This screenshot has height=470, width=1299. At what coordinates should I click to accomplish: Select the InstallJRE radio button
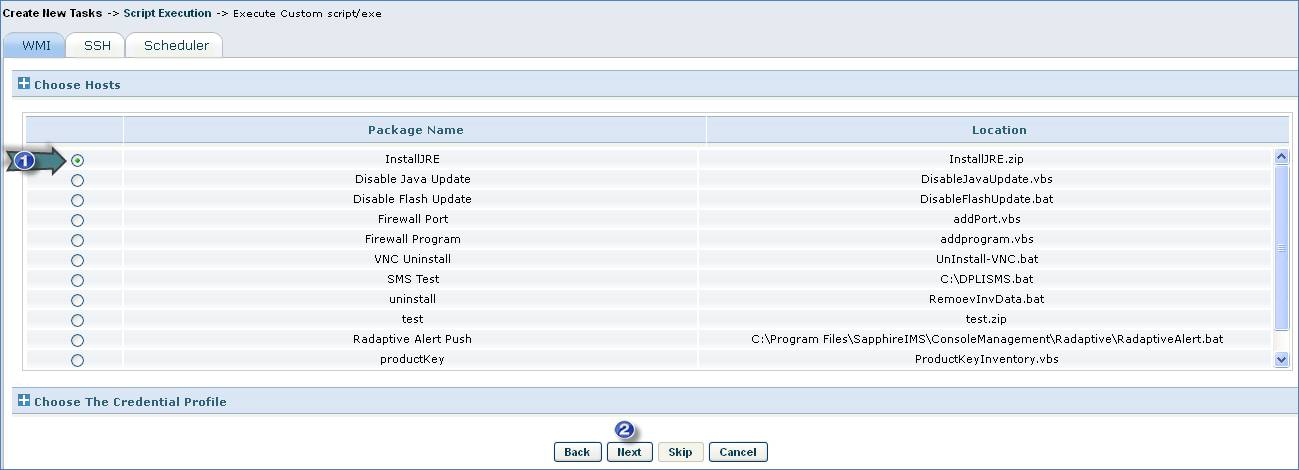pos(77,160)
